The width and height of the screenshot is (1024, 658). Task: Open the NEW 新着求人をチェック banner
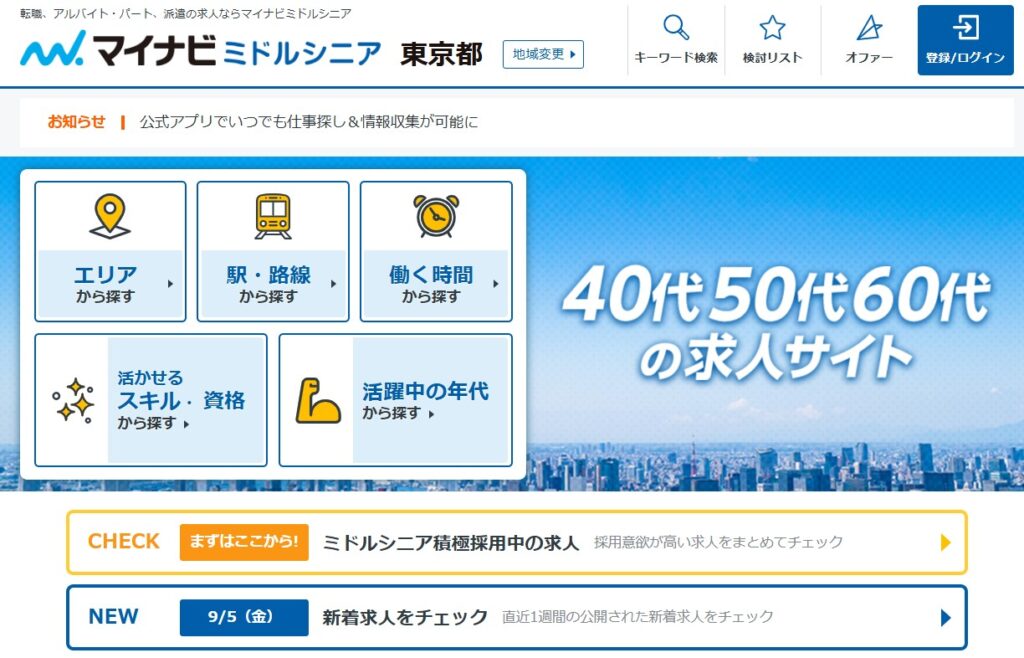[517, 618]
